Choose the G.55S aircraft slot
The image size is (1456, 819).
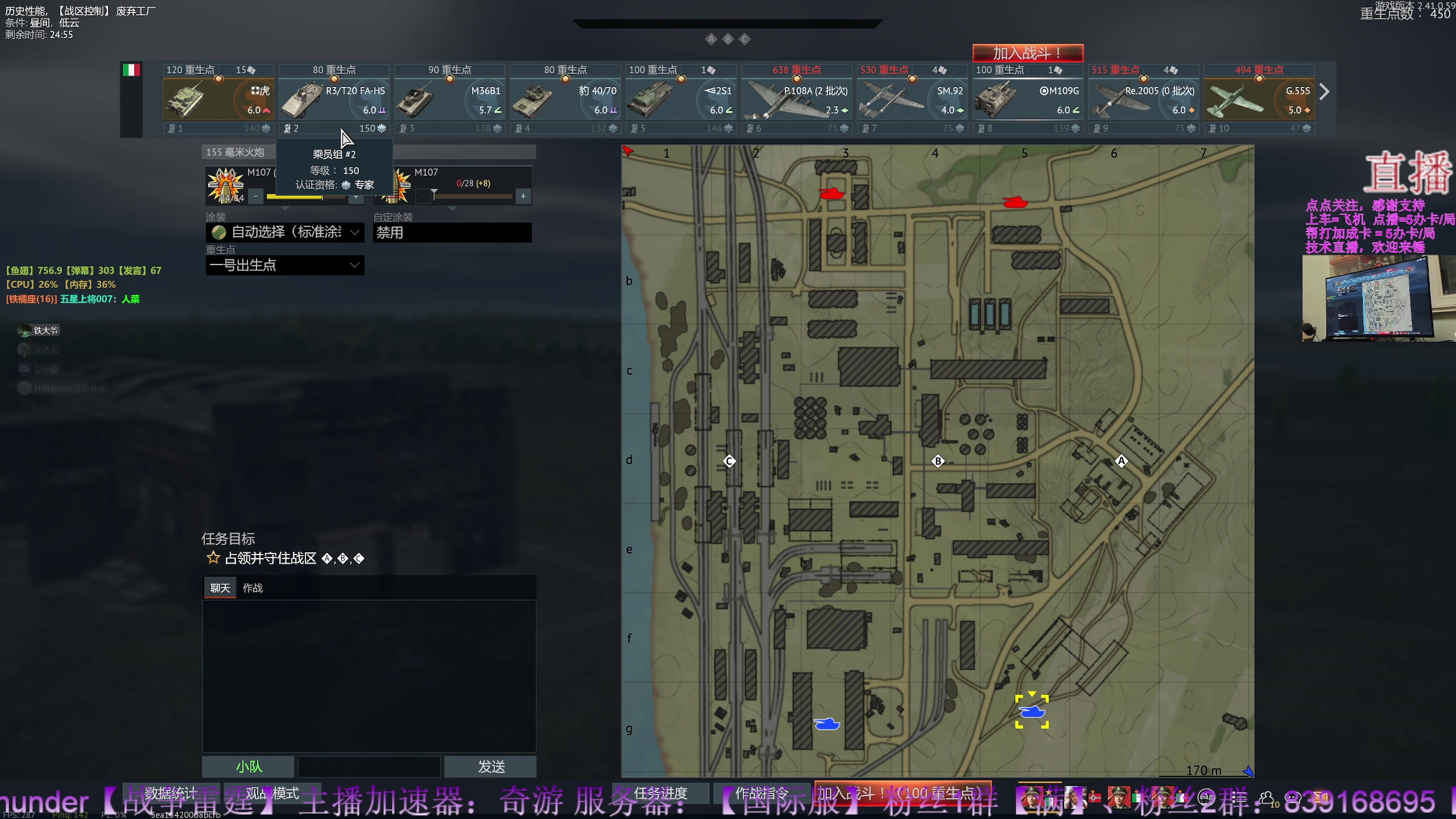pos(1259,100)
